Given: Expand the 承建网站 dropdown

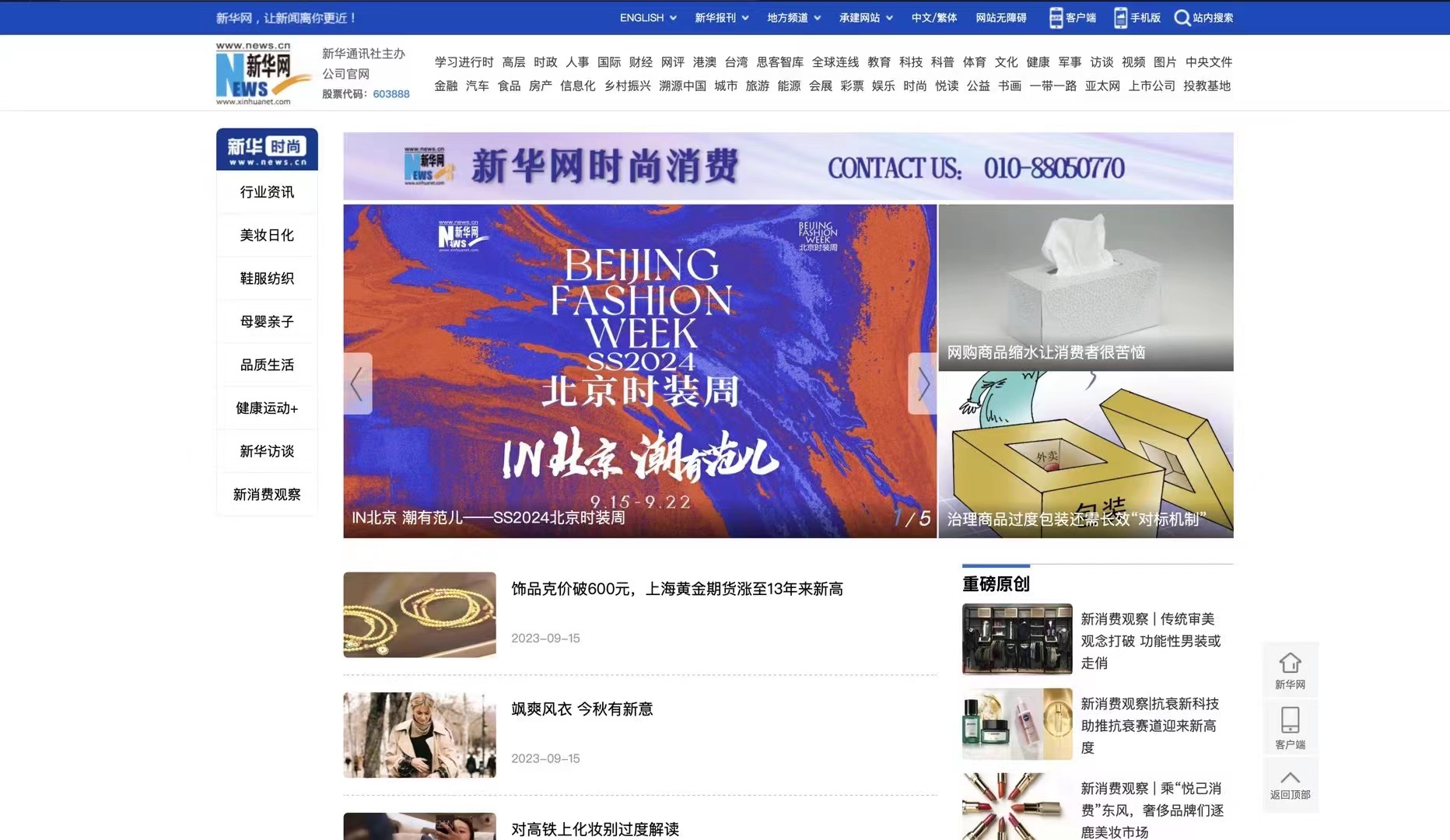Looking at the screenshot, I should pos(866,18).
